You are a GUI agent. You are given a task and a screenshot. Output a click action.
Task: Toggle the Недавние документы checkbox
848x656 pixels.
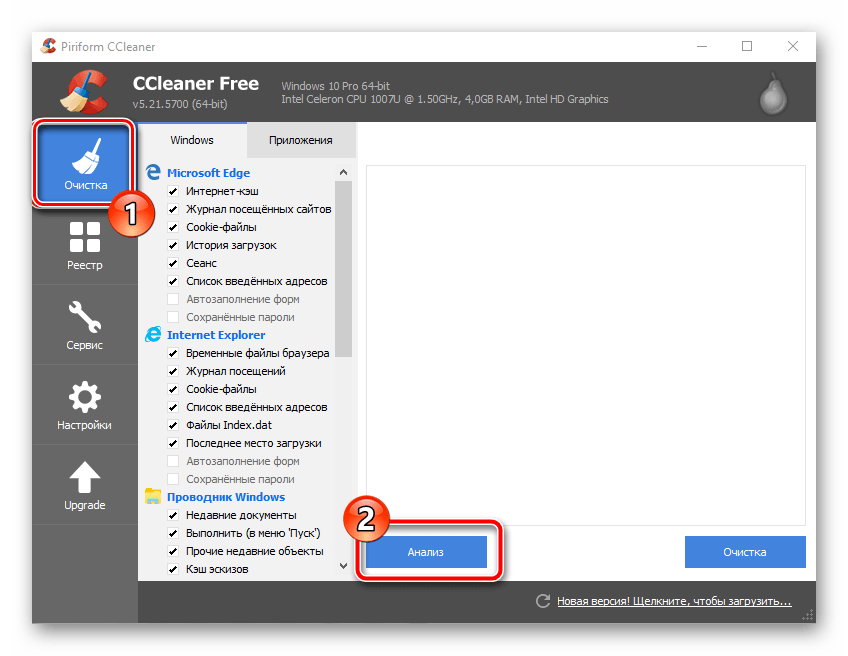click(x=173, y=515)
